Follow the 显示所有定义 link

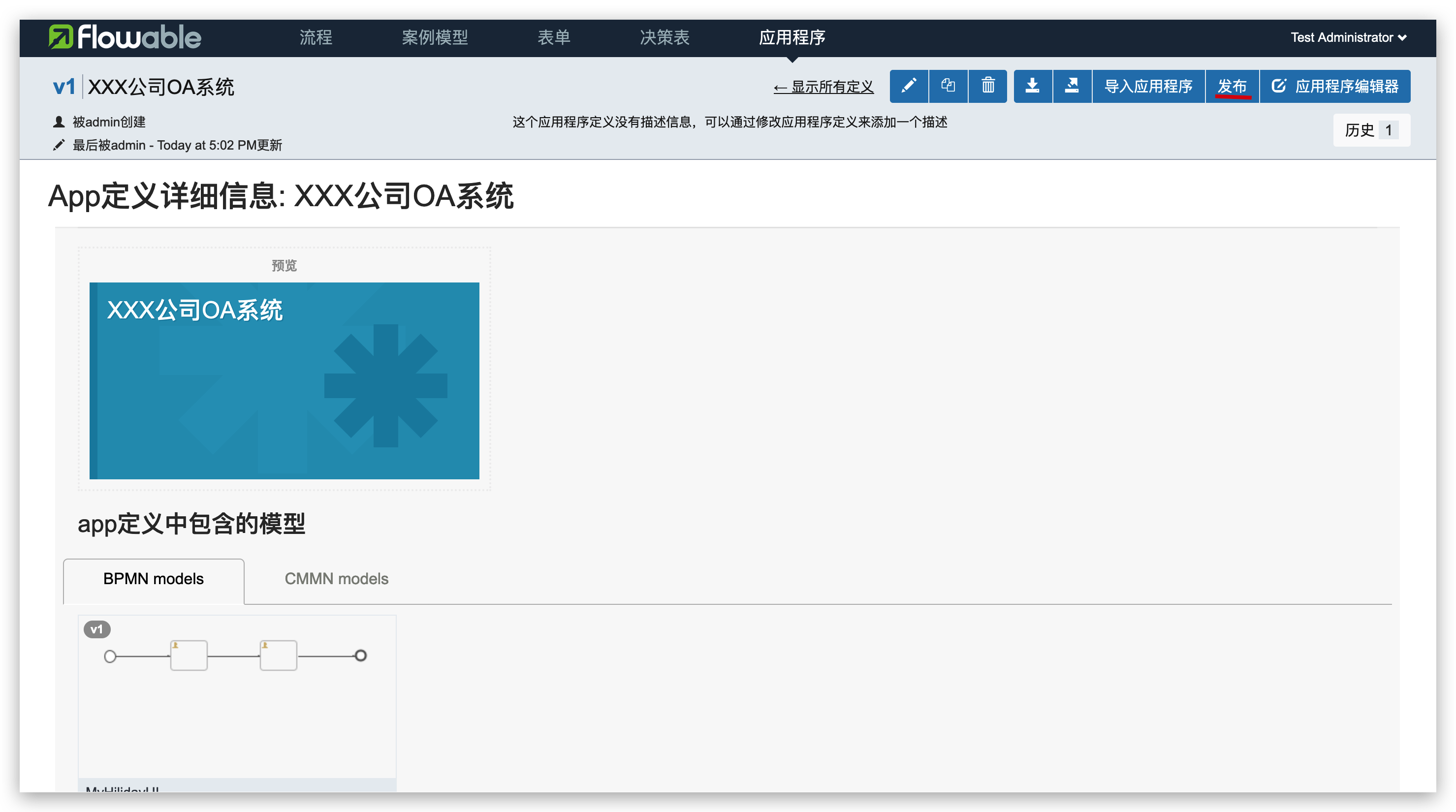823,88
